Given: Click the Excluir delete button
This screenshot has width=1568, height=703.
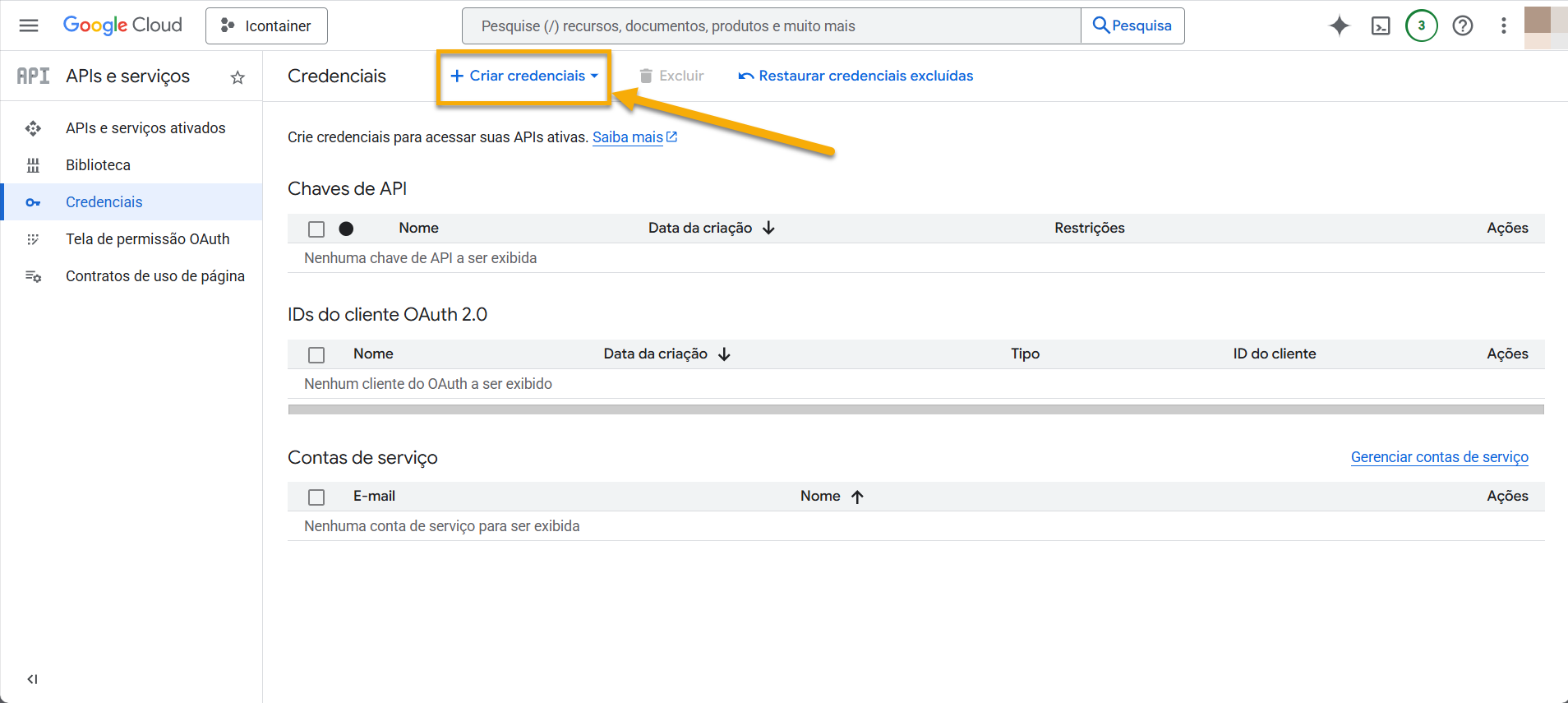Looking at the screenshot, I should click(x=671, y=76).
